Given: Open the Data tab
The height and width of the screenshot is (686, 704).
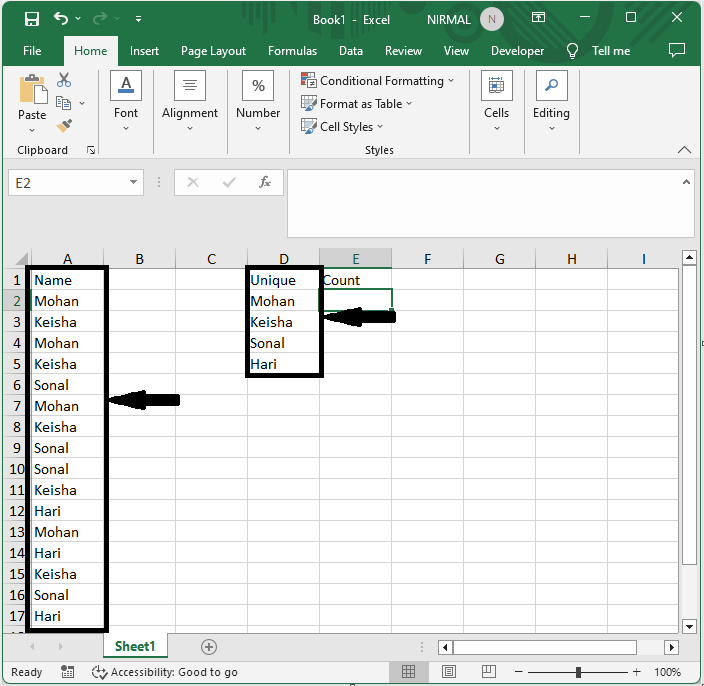Looking at the screenshot, I should [x=351, y=51].
